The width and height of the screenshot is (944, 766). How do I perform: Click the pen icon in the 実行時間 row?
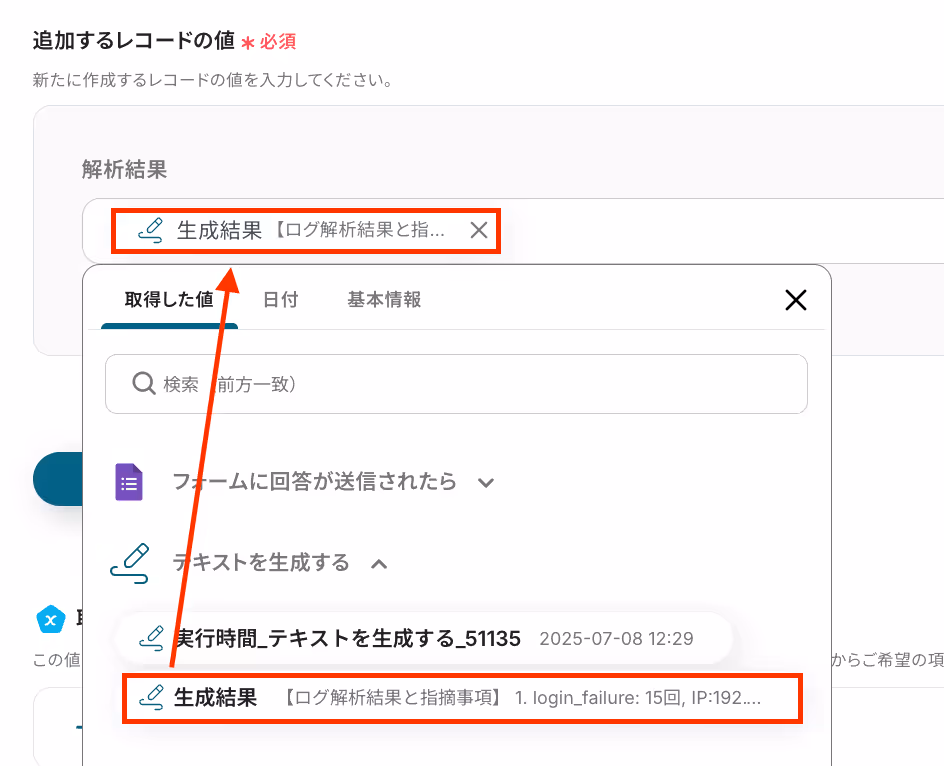[x=151, y=638]
